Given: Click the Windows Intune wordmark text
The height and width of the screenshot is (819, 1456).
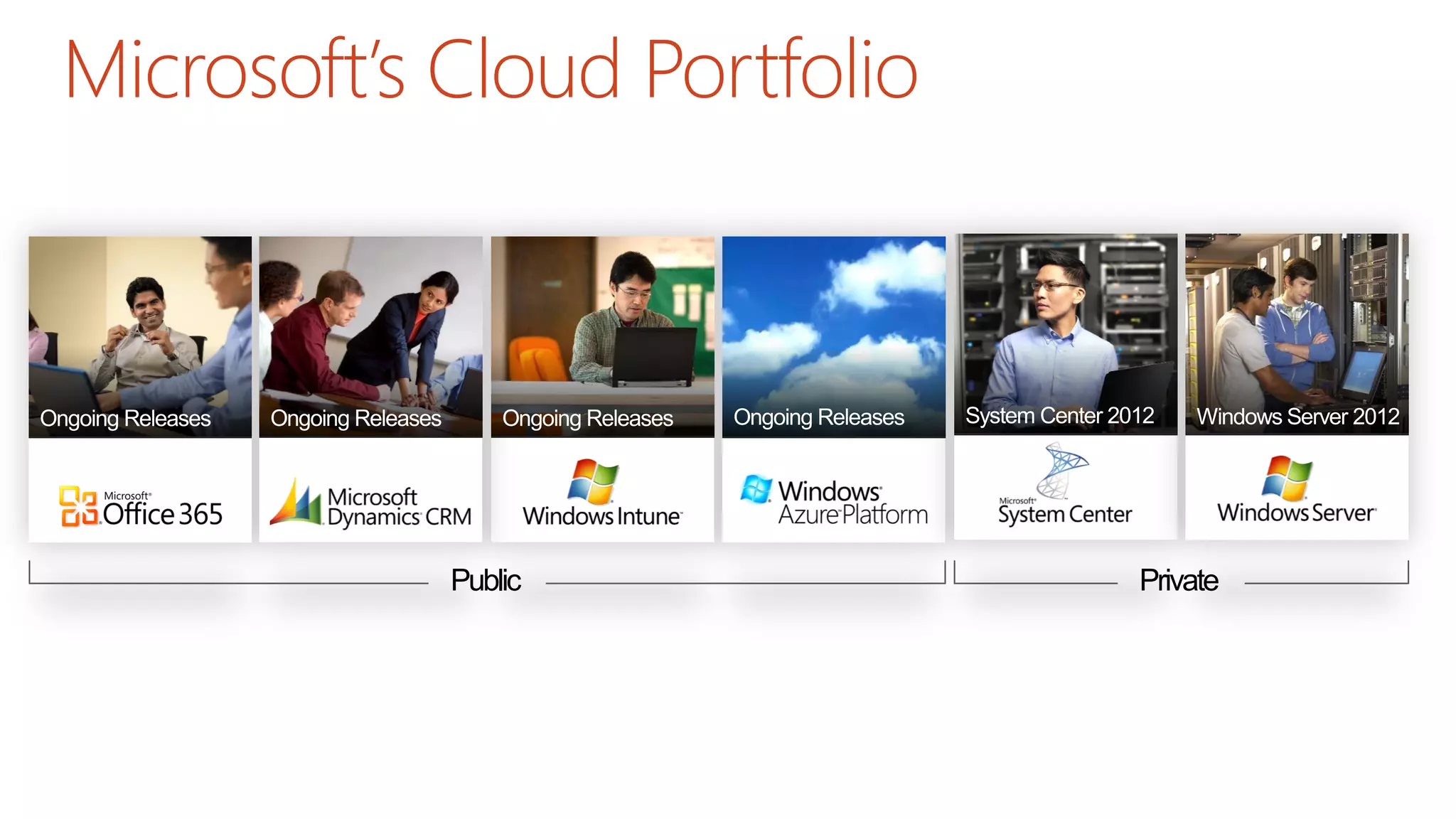Looking at the screenshot, I should click(x=602, y=516).
